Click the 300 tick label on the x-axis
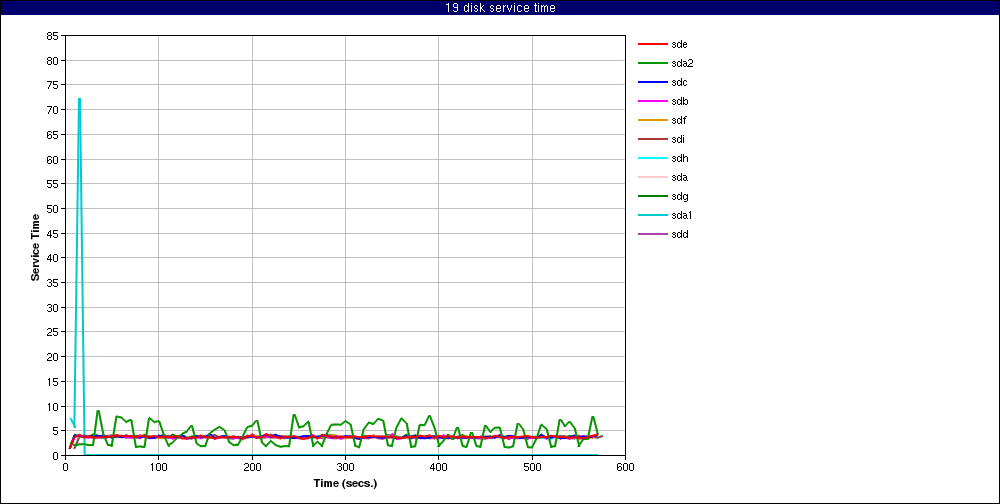The width and height of the screenshot is (1000, 504). tap(345, 467)
